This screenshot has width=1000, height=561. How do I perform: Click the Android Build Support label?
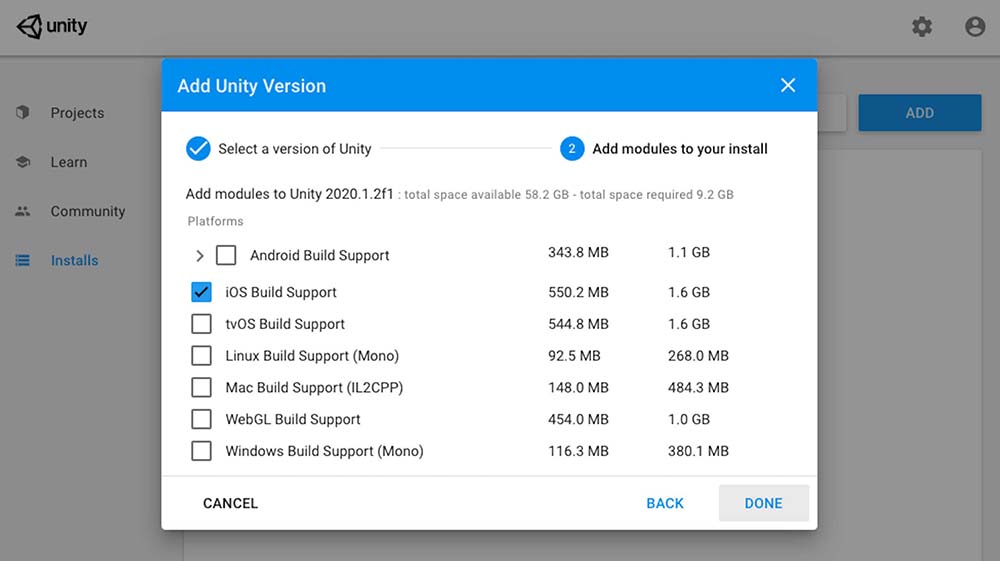click(x=320, y=255)
